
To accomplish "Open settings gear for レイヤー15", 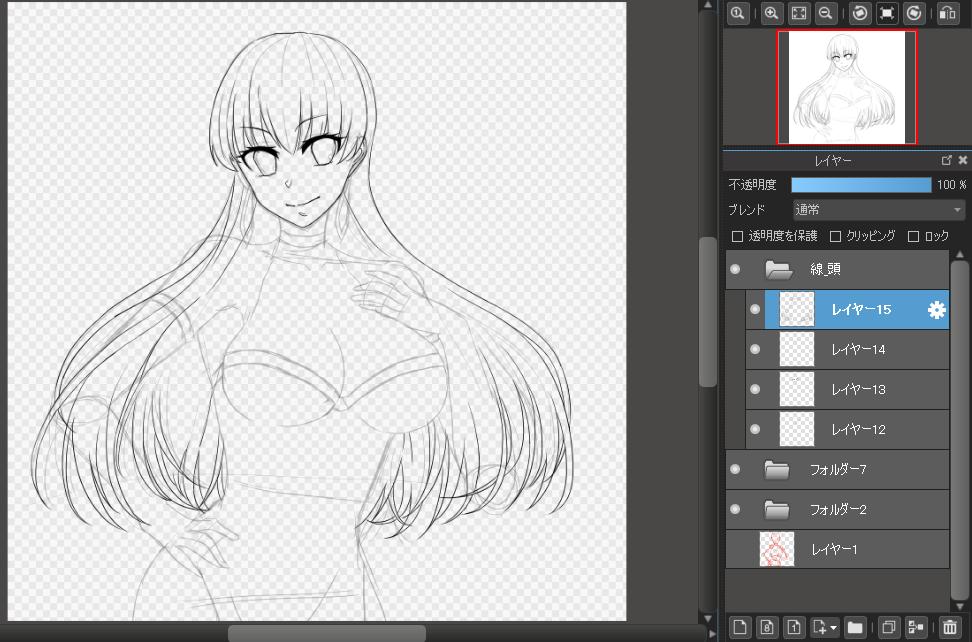I will point(936,310).
